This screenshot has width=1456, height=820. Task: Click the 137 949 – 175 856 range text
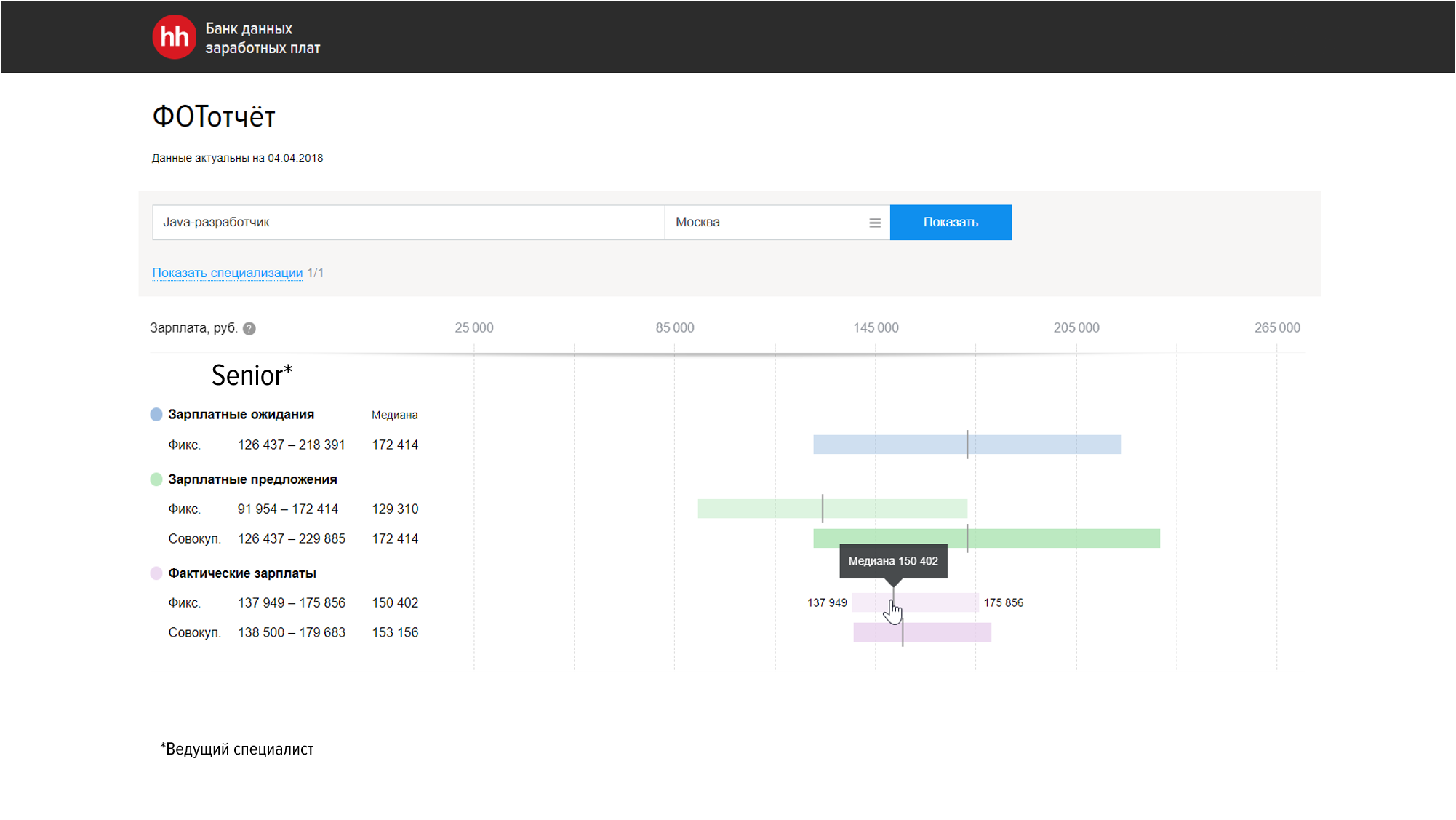point(292,603)
